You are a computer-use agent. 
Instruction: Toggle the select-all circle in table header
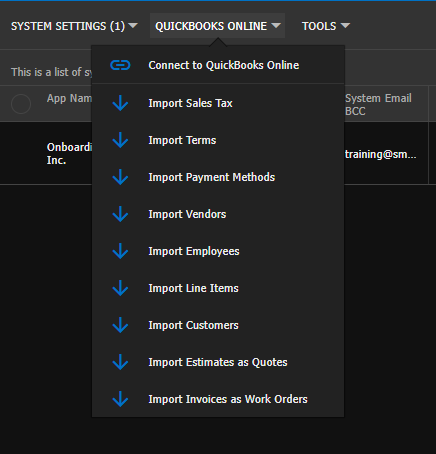(x=21, y=104)
